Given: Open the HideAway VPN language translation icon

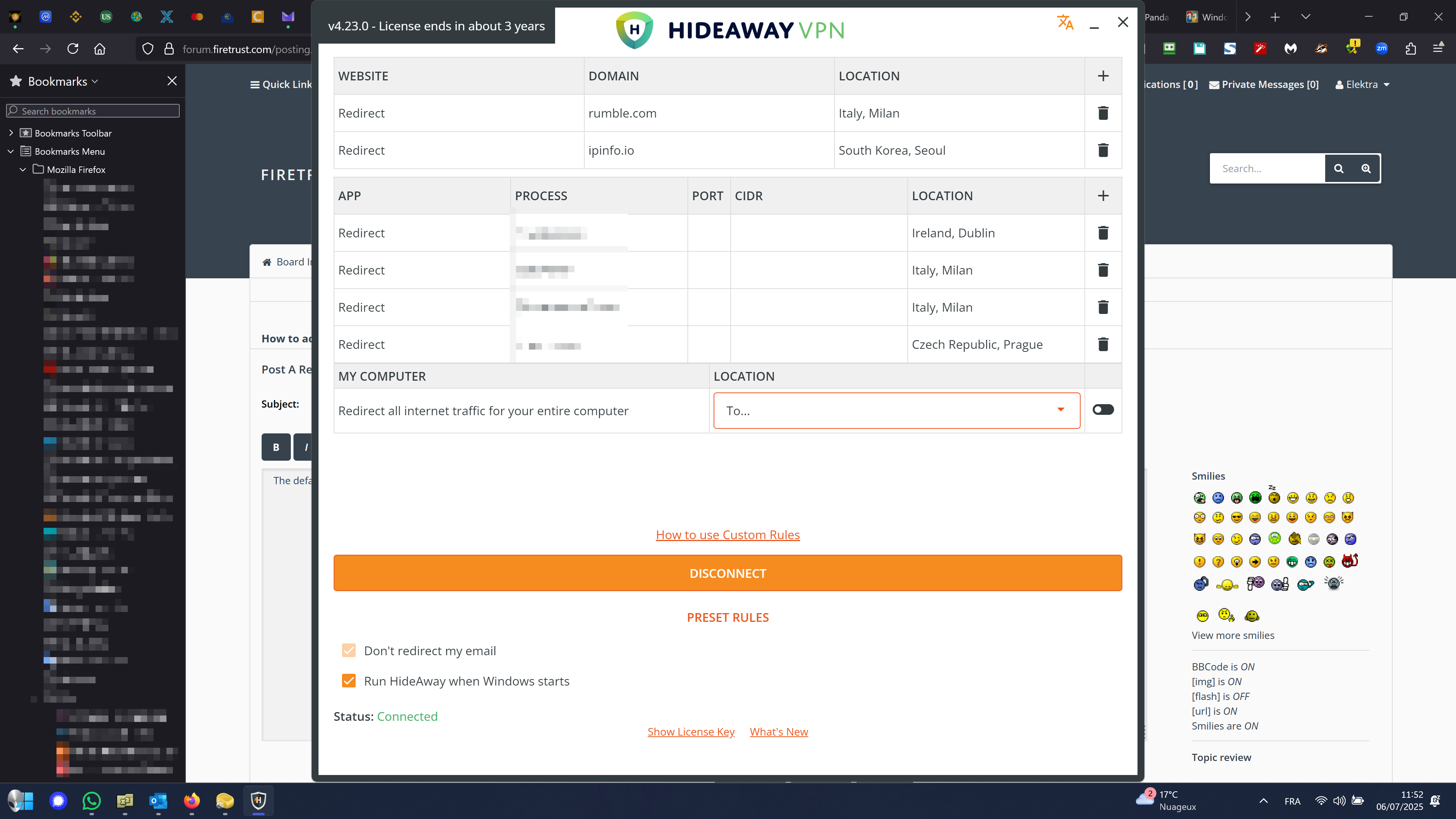Looking at the screenshot, I should (1065, 23).
